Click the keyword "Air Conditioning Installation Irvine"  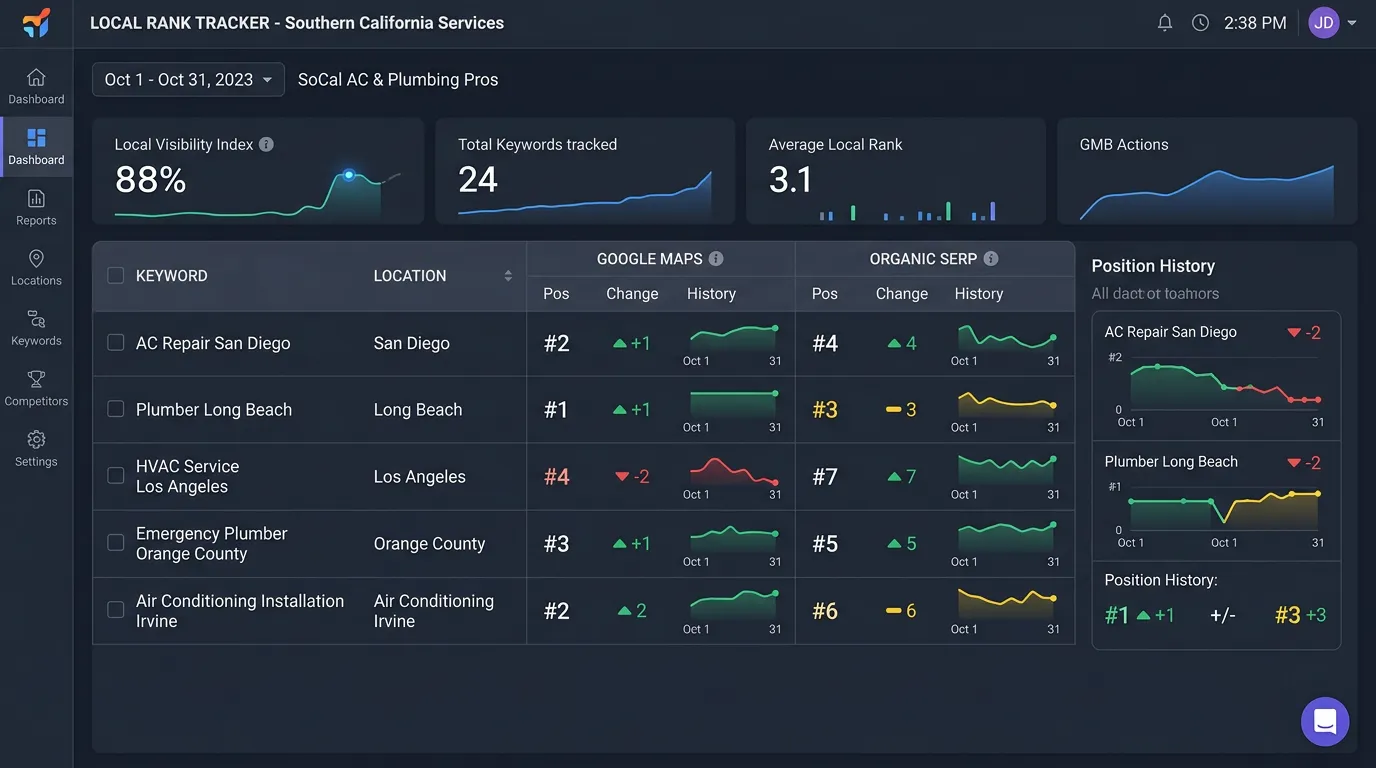(240, 611)
